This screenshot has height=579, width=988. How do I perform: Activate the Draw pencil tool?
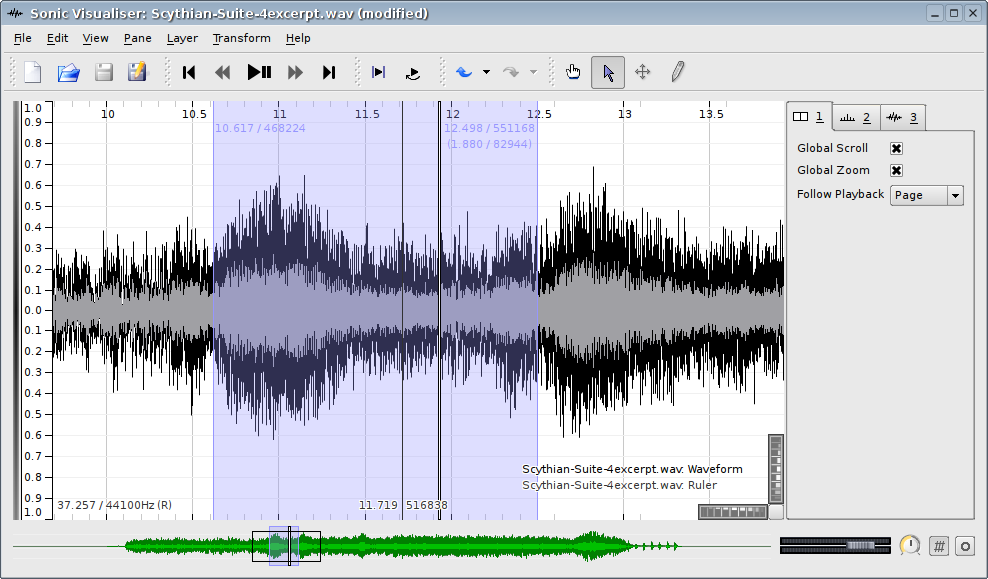(x=677, y=72)
